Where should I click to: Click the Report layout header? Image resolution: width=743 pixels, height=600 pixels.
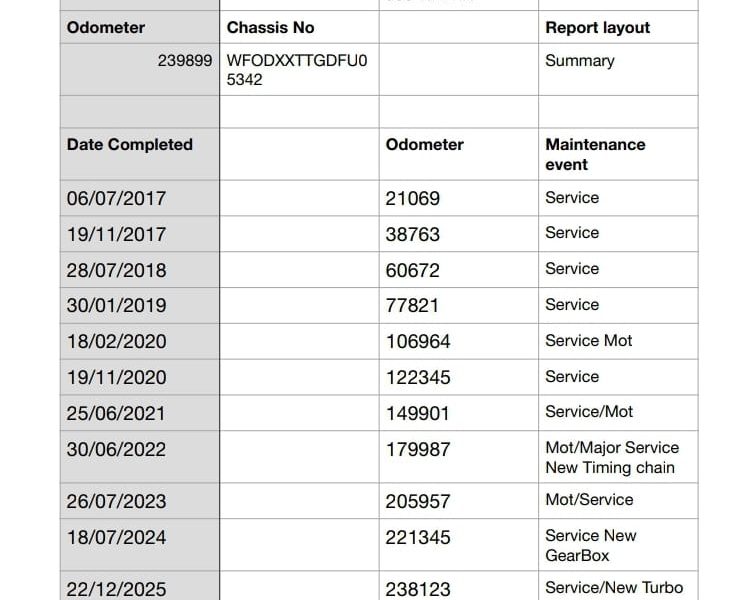[597, 28]
